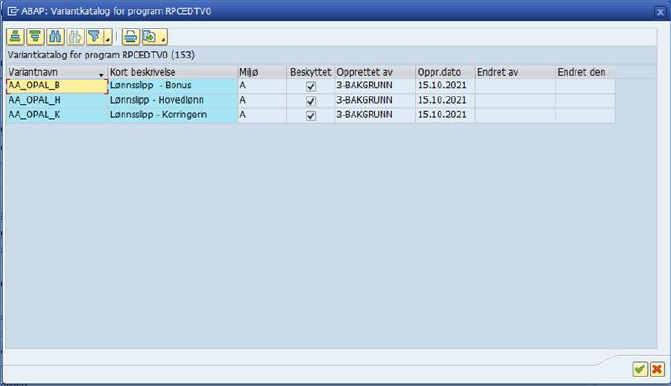The image size is (671, 386).
Task: Click the Endret den column header
Action: point(585,72)
